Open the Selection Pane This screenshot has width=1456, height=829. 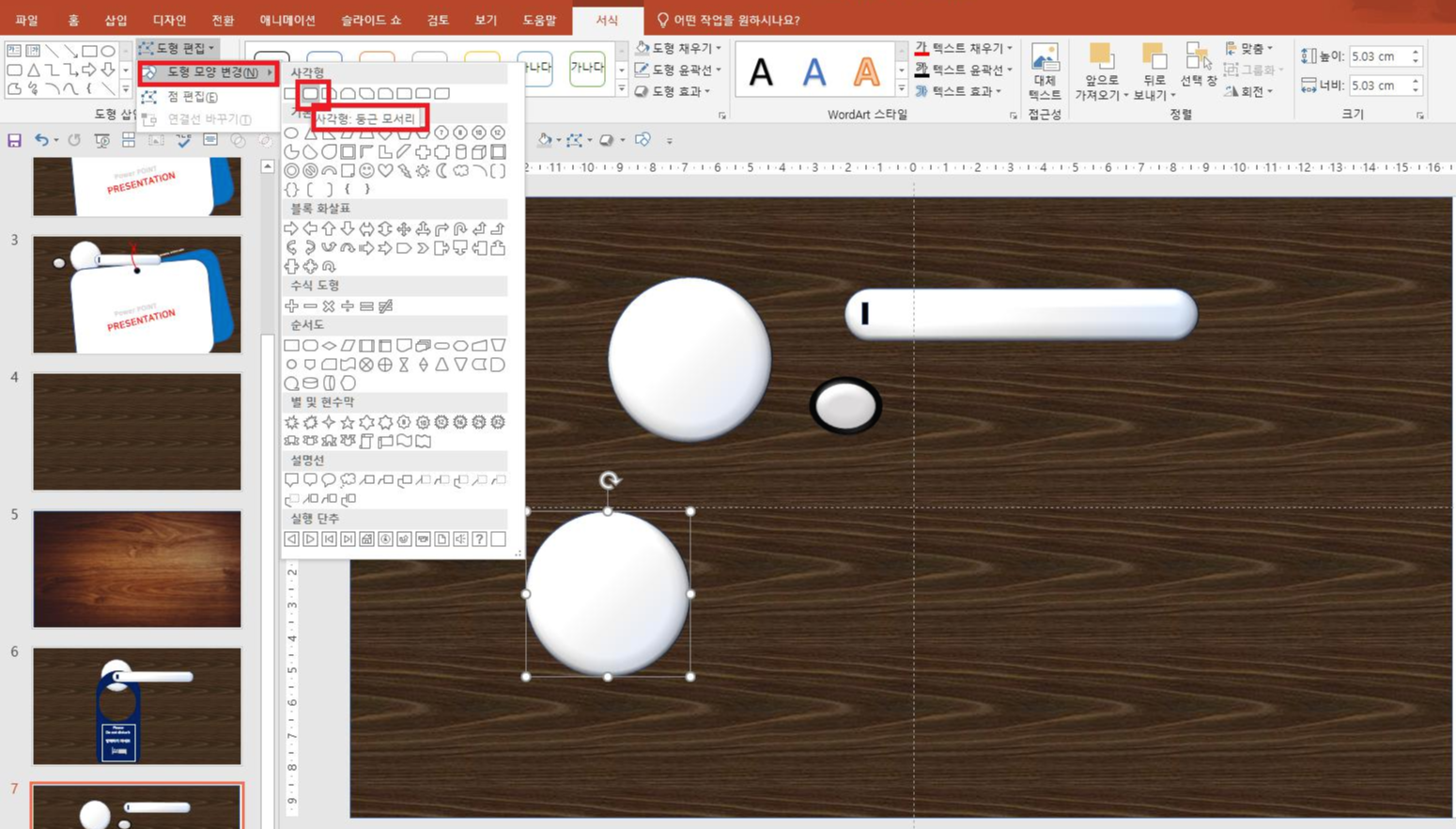click(1198, 66)
